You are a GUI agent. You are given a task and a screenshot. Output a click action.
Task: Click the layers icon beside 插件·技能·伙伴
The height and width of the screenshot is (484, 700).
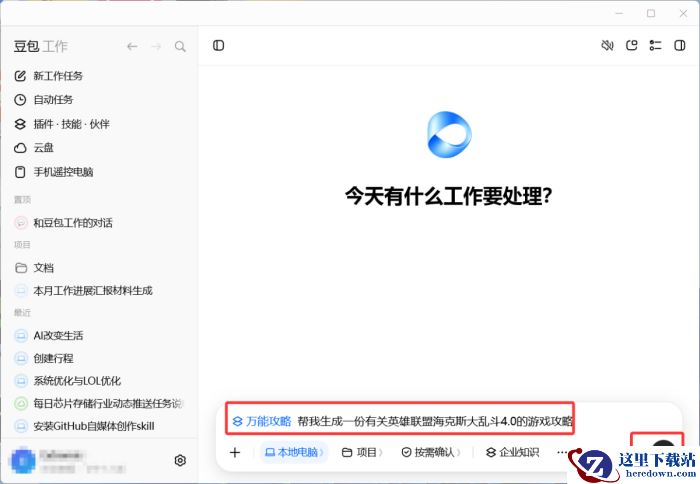[21, 124]
